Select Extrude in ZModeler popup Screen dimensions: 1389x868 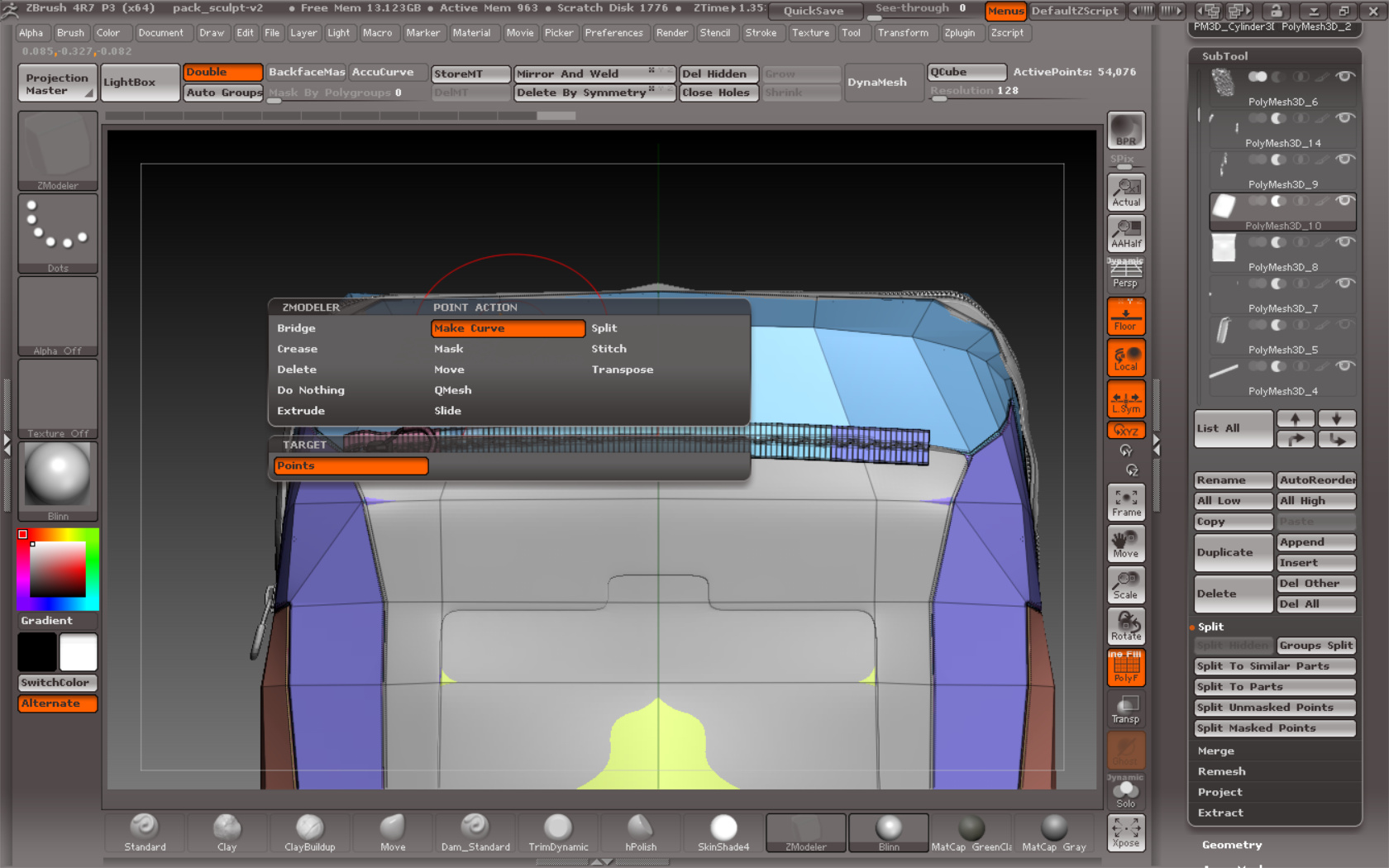[301, 411]
